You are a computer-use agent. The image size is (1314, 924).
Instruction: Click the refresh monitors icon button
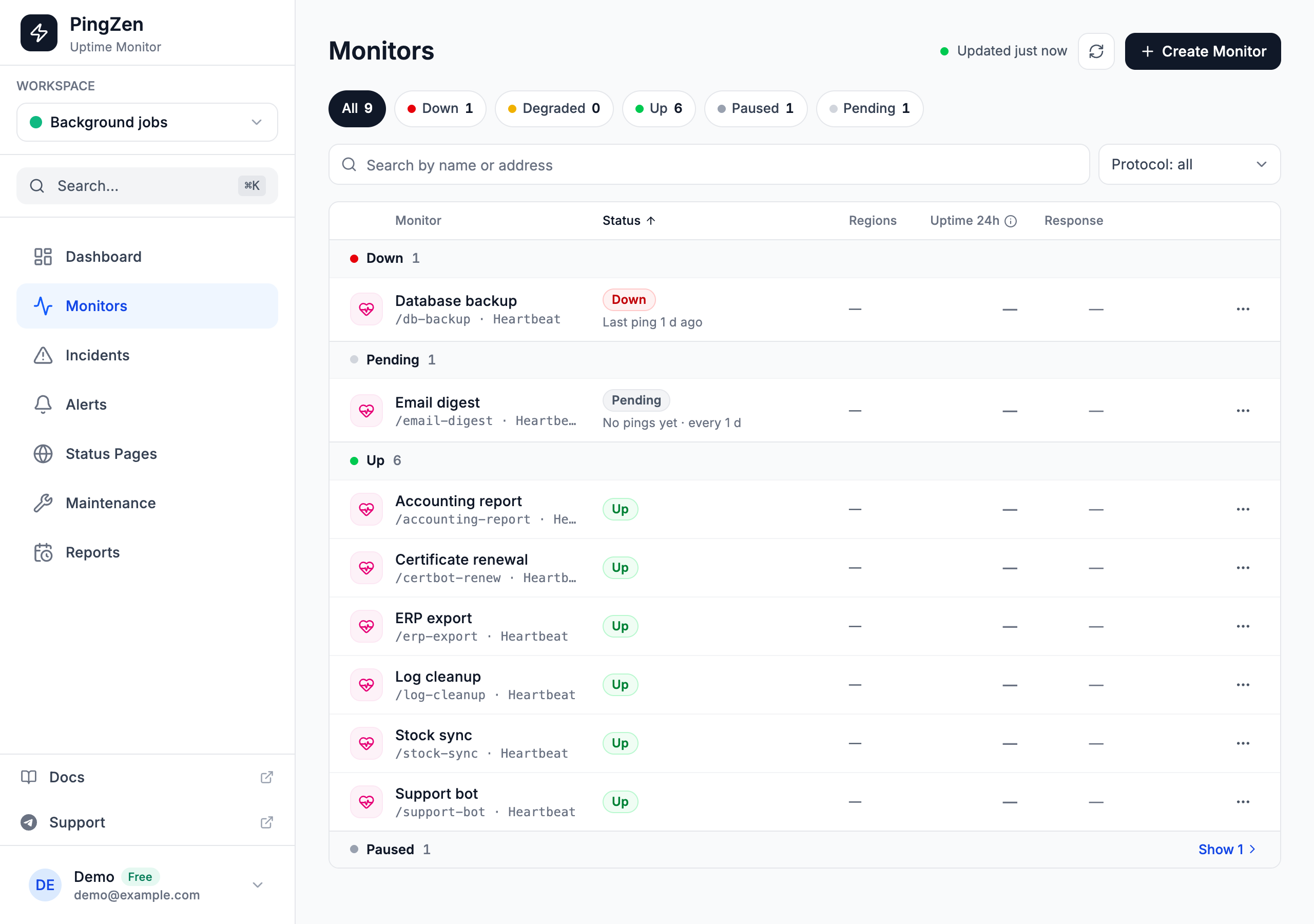(x=1095, y=51)
